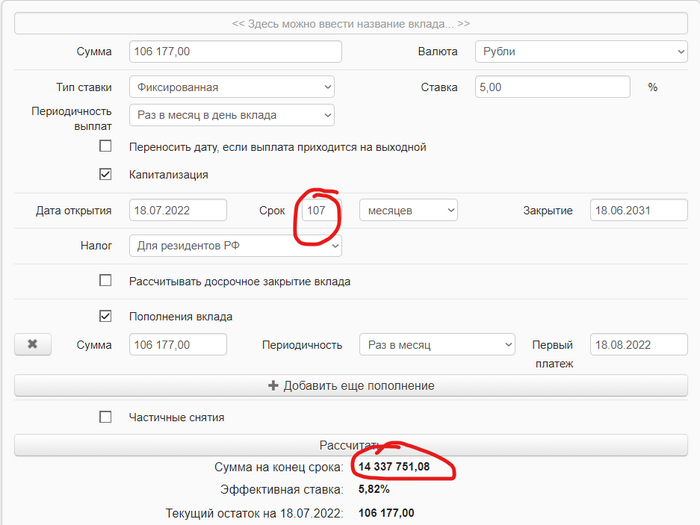Click the Капитализация label text

169,175
